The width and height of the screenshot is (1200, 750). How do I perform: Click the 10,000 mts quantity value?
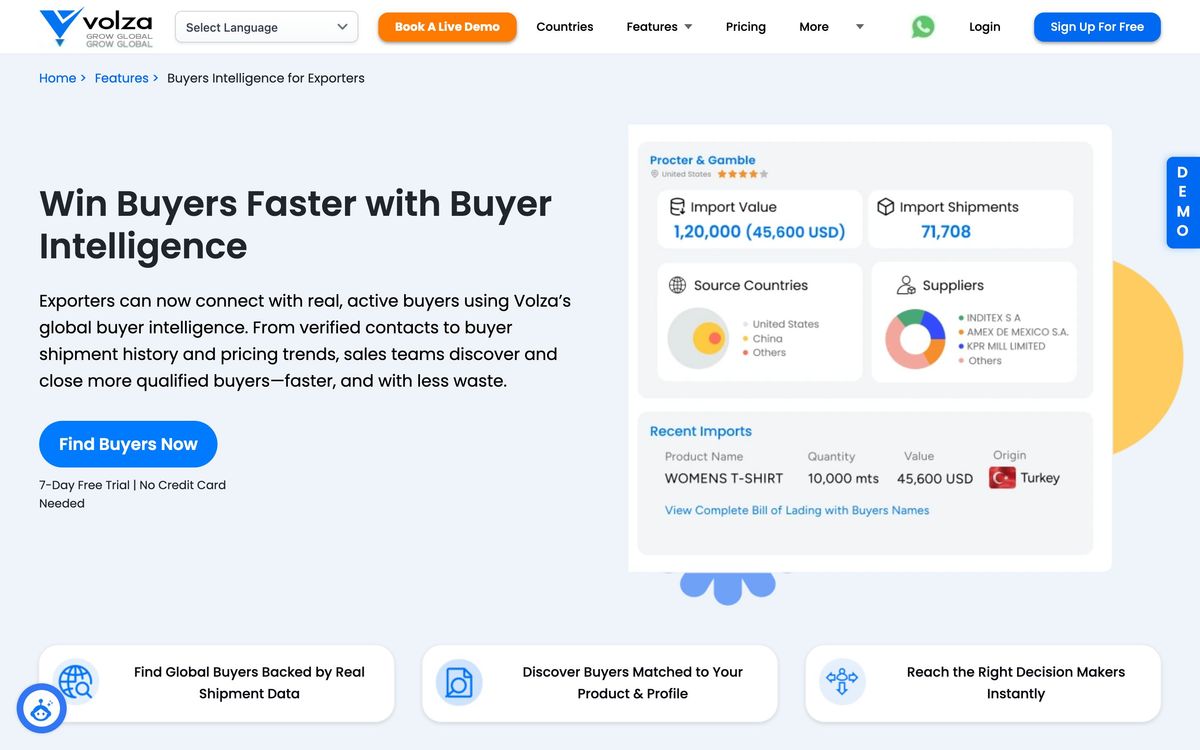tap(843, 478)
